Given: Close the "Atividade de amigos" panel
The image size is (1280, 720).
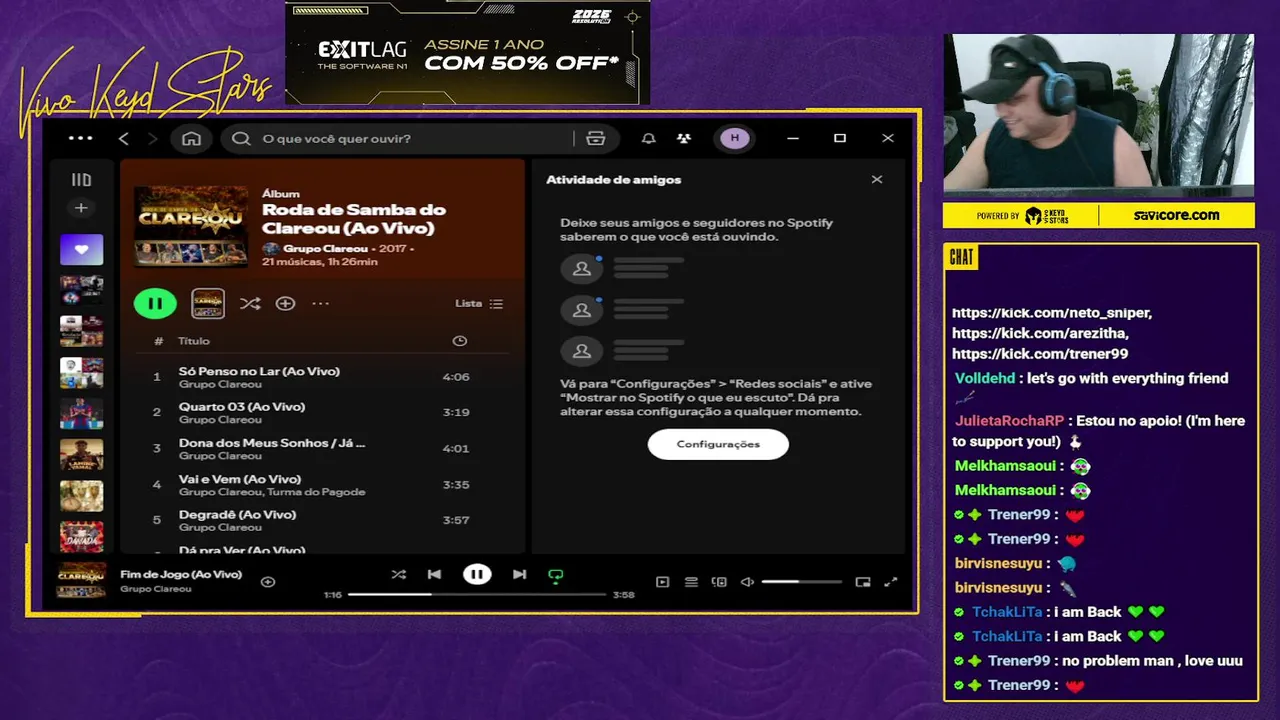Looking at the screenshot, I should (x=877, y=180).
